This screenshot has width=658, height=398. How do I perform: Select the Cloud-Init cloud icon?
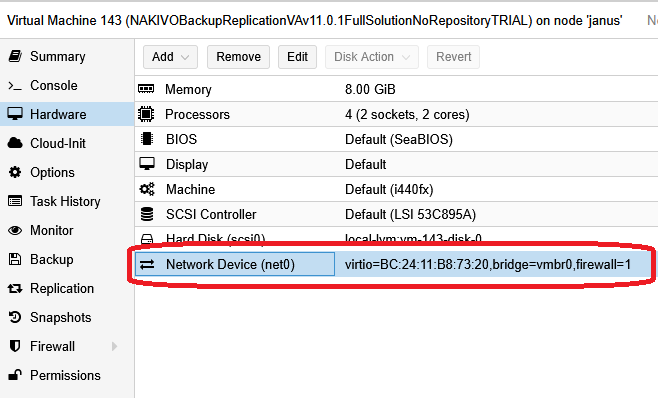[x=15, y=143]
